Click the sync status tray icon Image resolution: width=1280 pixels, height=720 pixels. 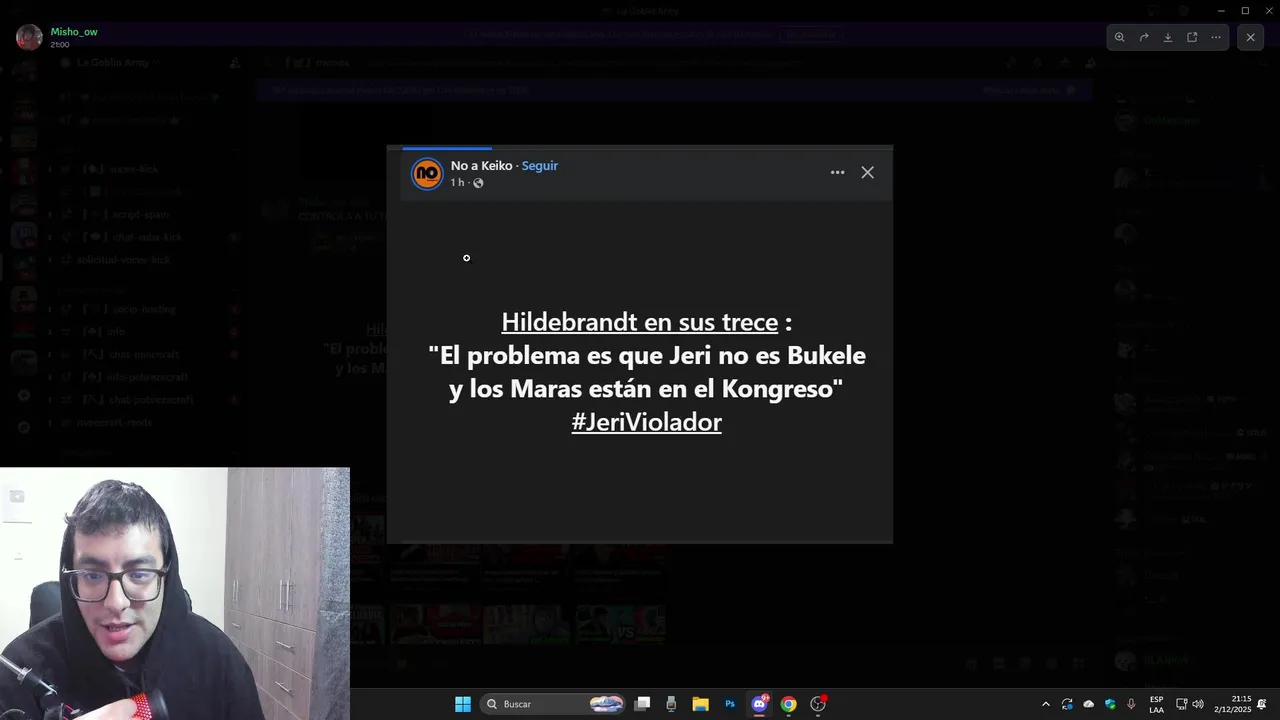click(x=1067, y=704)
